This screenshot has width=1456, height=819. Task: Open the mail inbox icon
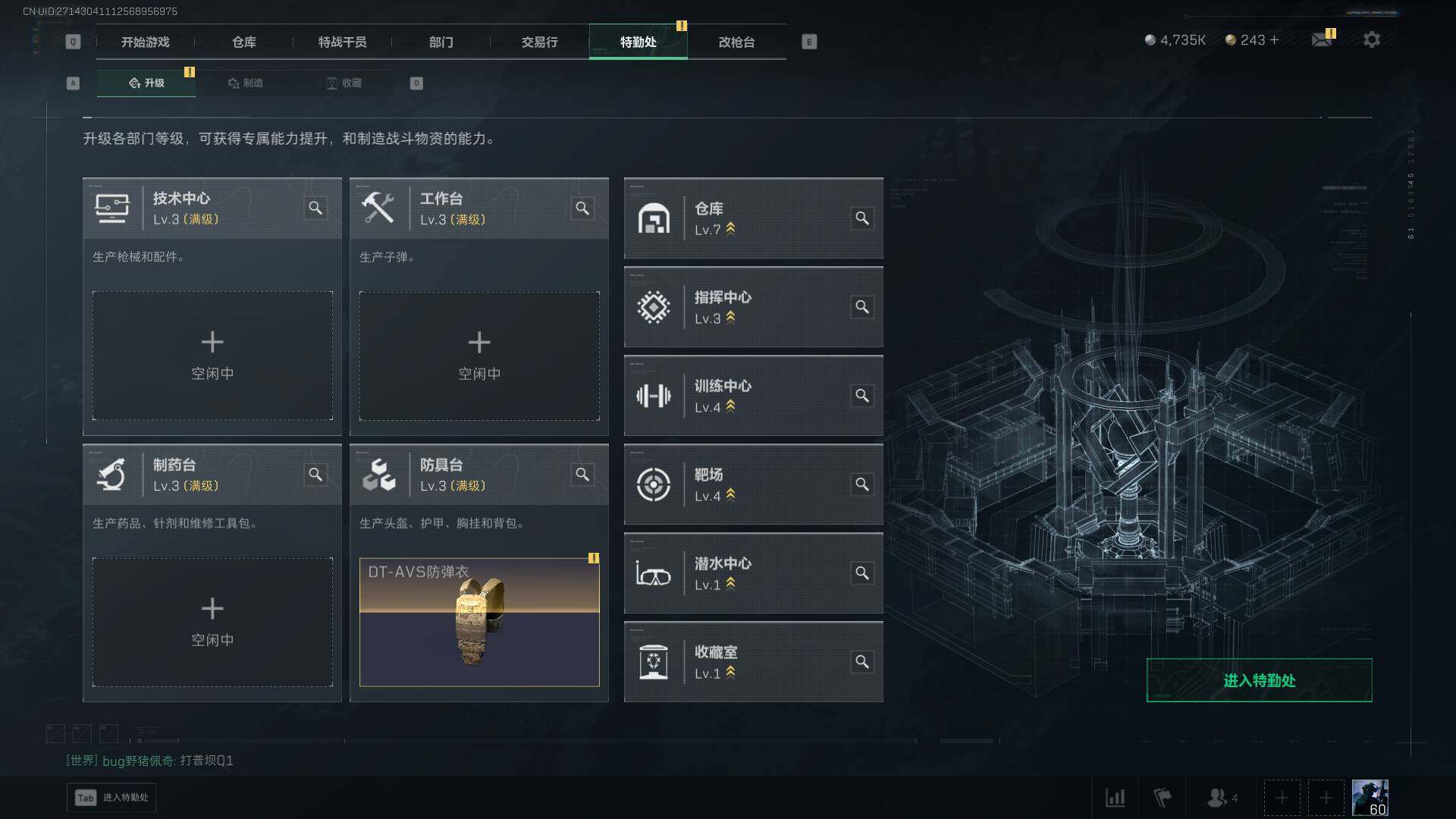[1322, 40]
